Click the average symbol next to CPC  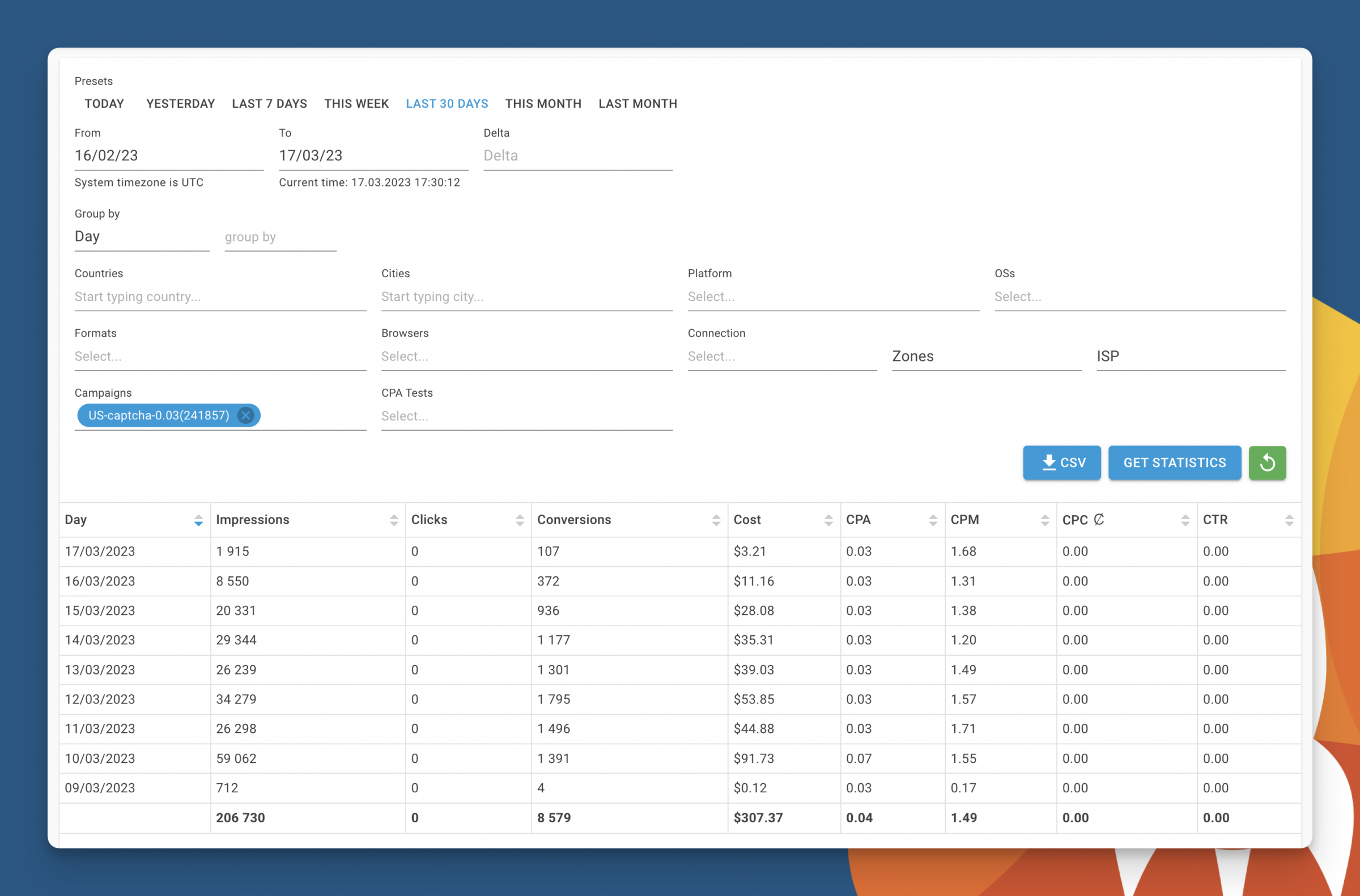(x=1099, y=520)
